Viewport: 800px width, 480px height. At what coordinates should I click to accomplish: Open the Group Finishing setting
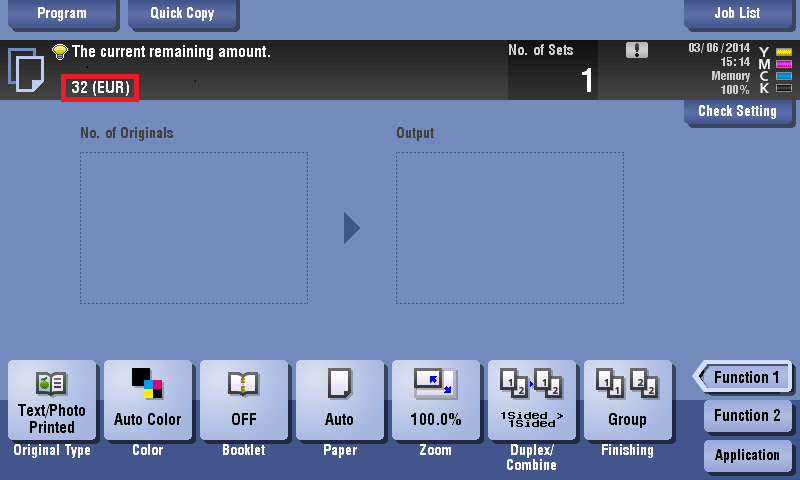point(628,401)
